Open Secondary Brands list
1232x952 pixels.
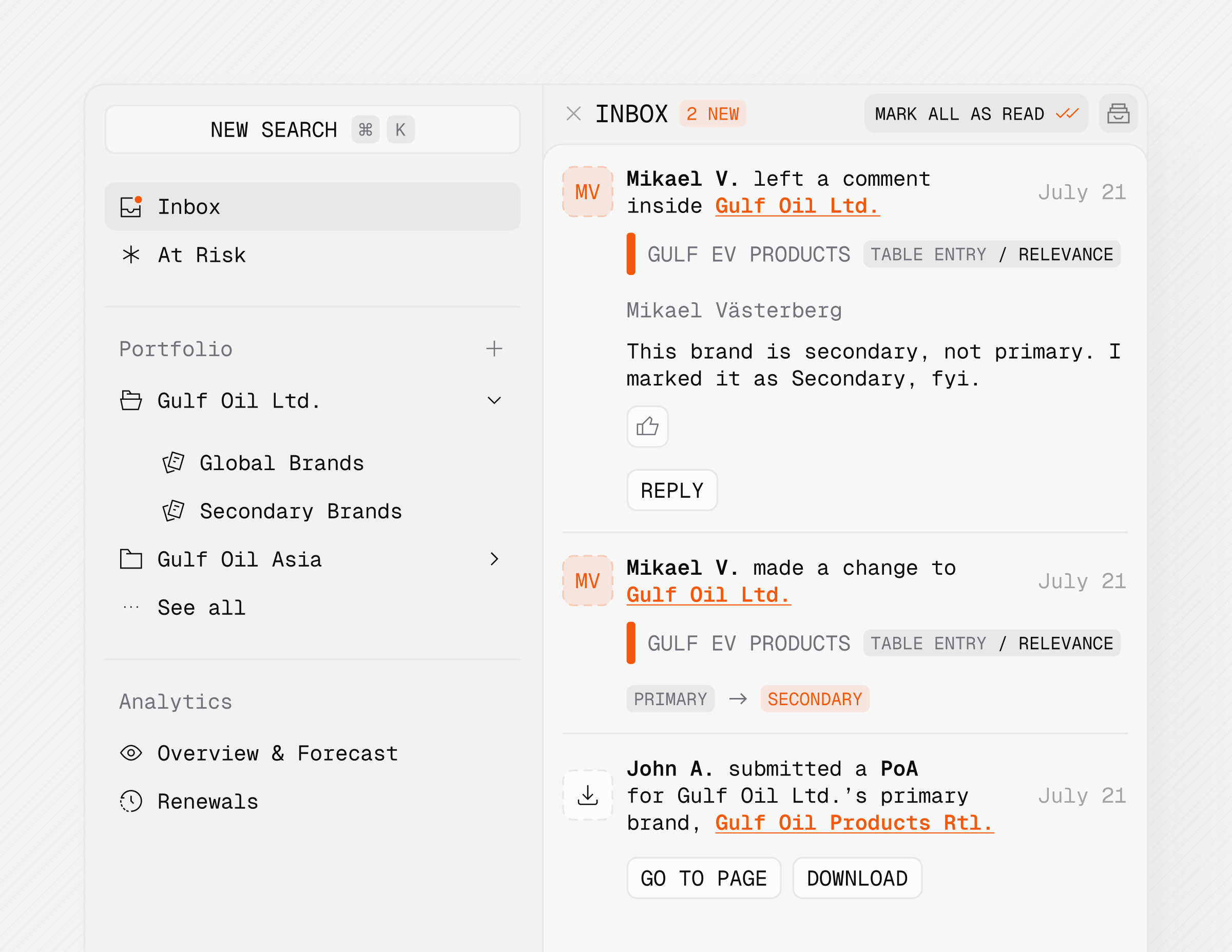300,511
